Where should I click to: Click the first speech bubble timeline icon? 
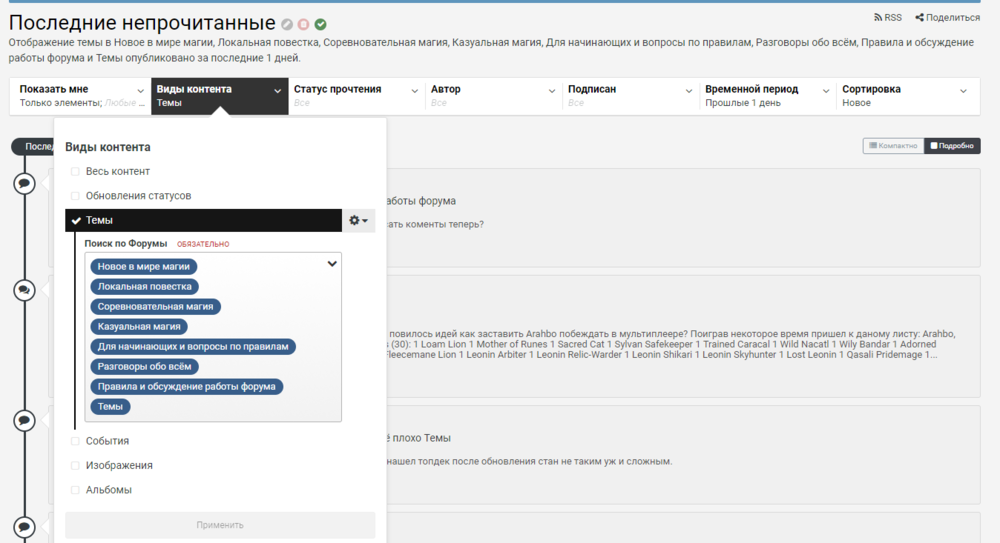pos(24,183)
